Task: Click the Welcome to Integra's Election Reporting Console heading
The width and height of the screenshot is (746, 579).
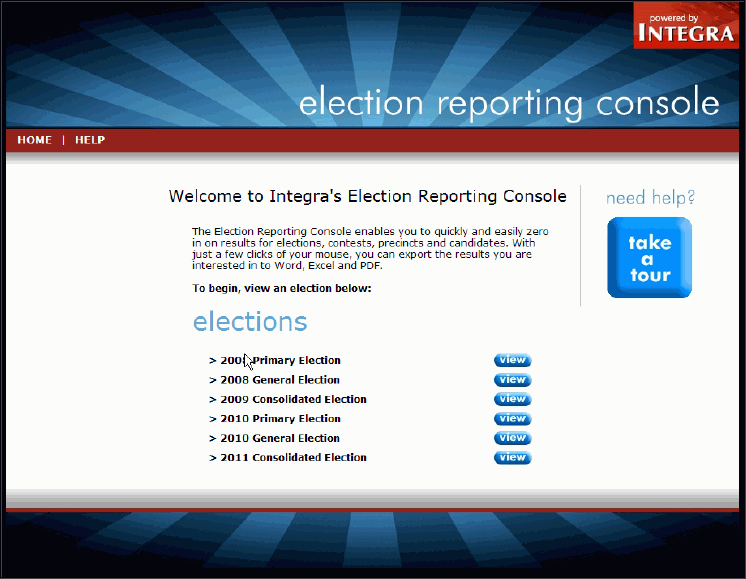Action: 367,196
